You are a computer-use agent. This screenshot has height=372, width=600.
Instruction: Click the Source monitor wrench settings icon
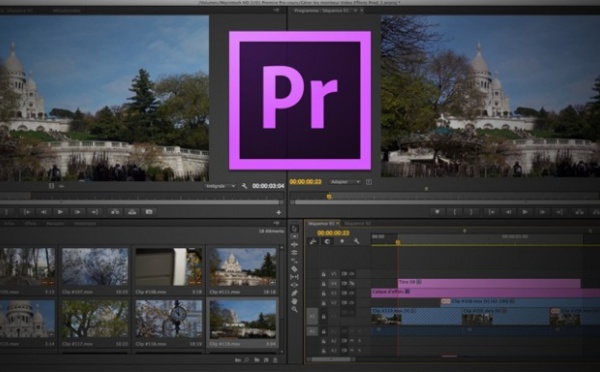pyautogui.click(x=245, y=186)
